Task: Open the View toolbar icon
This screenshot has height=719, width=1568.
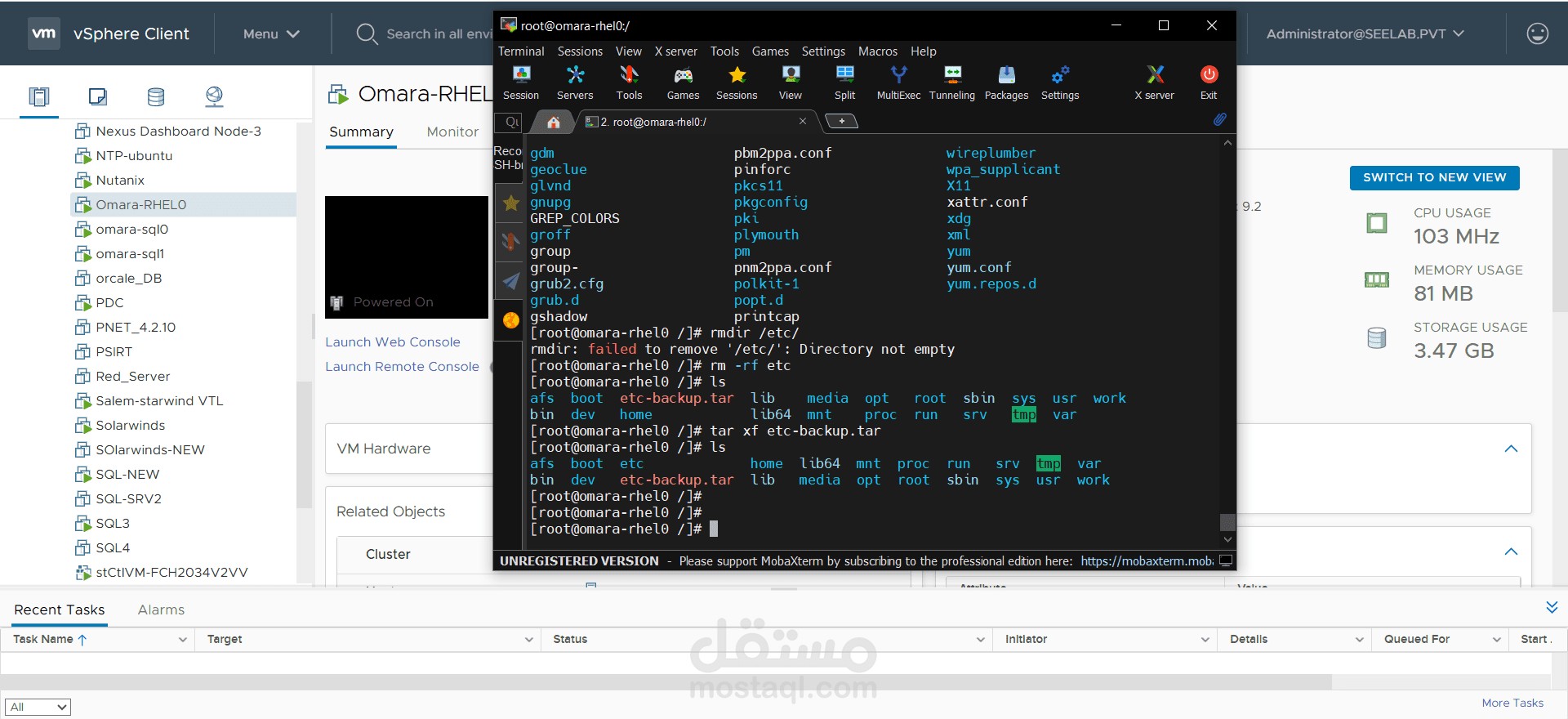Action: pyautogui.click(x=791, y=83)
